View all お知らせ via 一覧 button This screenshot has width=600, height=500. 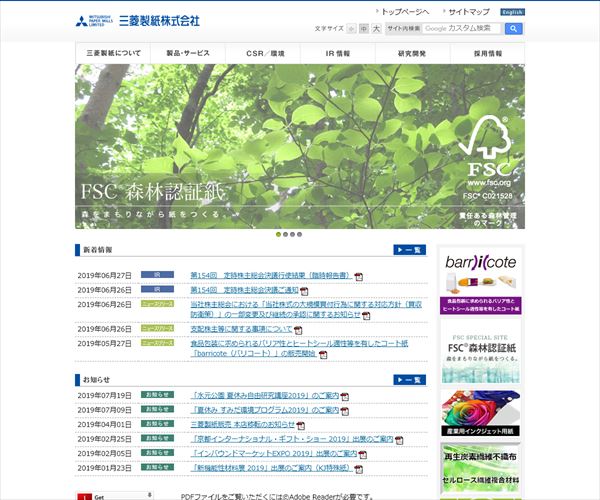[x=409, y=380]
